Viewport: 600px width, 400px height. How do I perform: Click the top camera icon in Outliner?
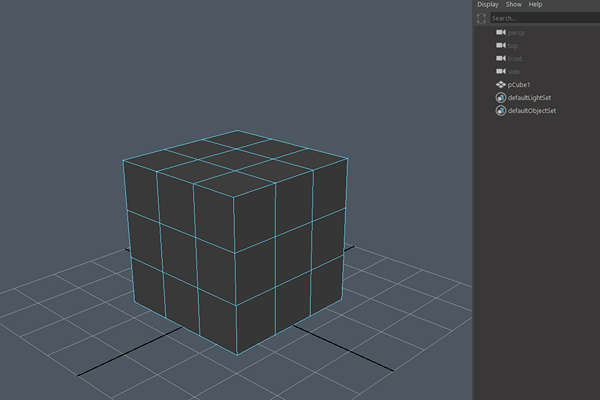(501, 46)
